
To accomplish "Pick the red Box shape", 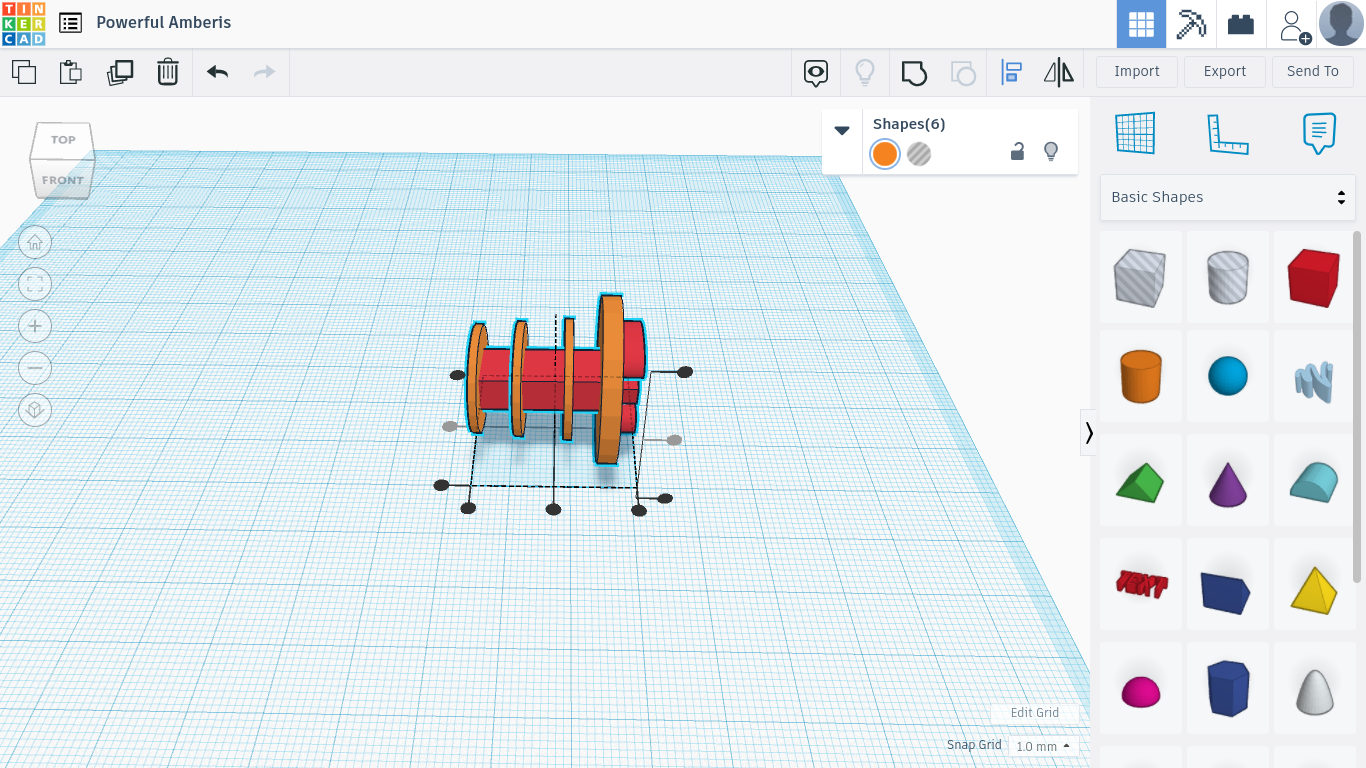I will (1314, 278).
